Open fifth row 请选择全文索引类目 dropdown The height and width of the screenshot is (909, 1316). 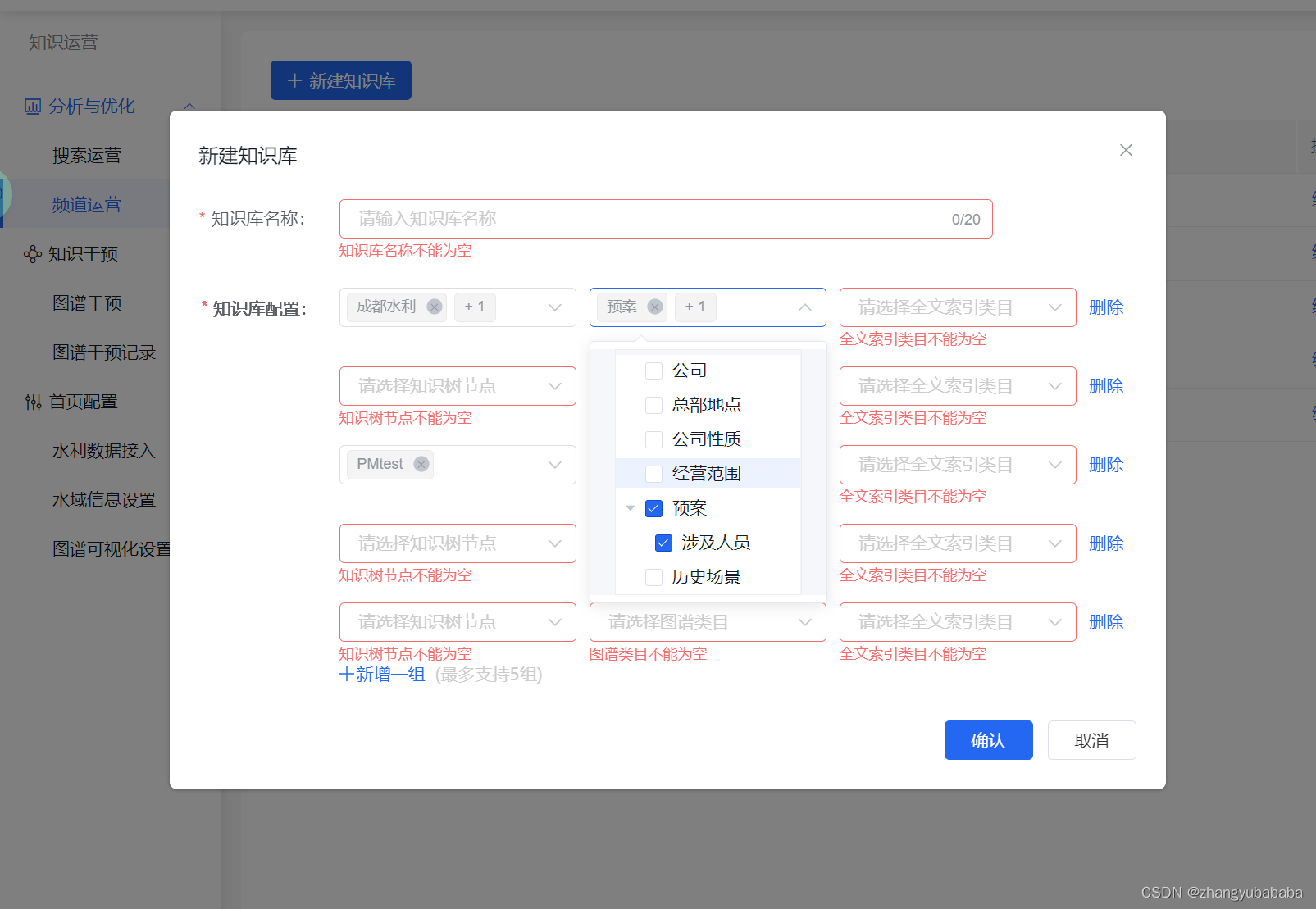958,622
